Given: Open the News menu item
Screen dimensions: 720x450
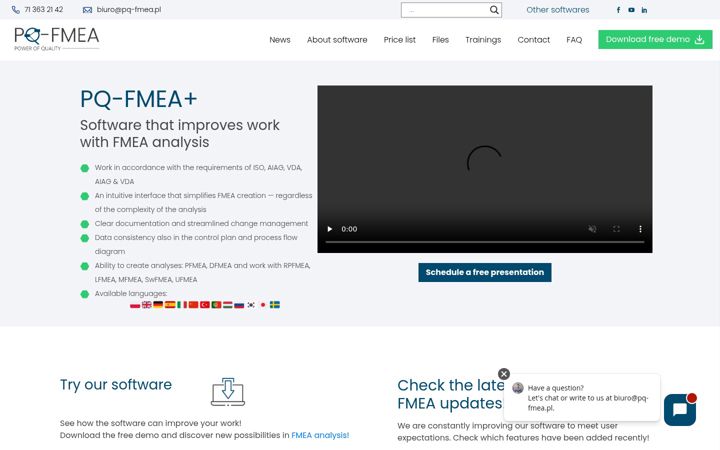Looking at the screenshot, I should click(280, 40).
